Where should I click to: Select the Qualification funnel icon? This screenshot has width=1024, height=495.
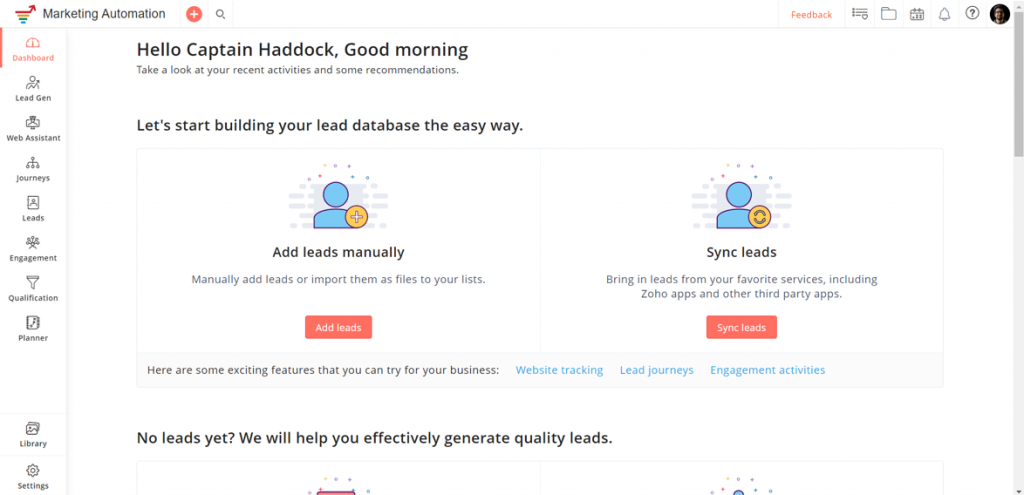(x=33, y=283)
